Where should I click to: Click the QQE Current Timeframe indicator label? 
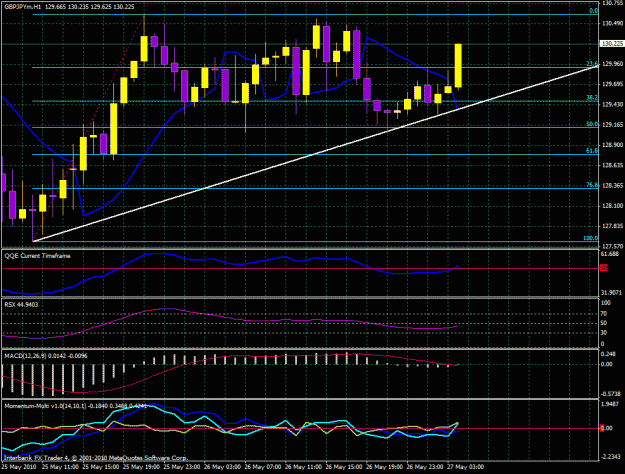(x=37, y=256)
